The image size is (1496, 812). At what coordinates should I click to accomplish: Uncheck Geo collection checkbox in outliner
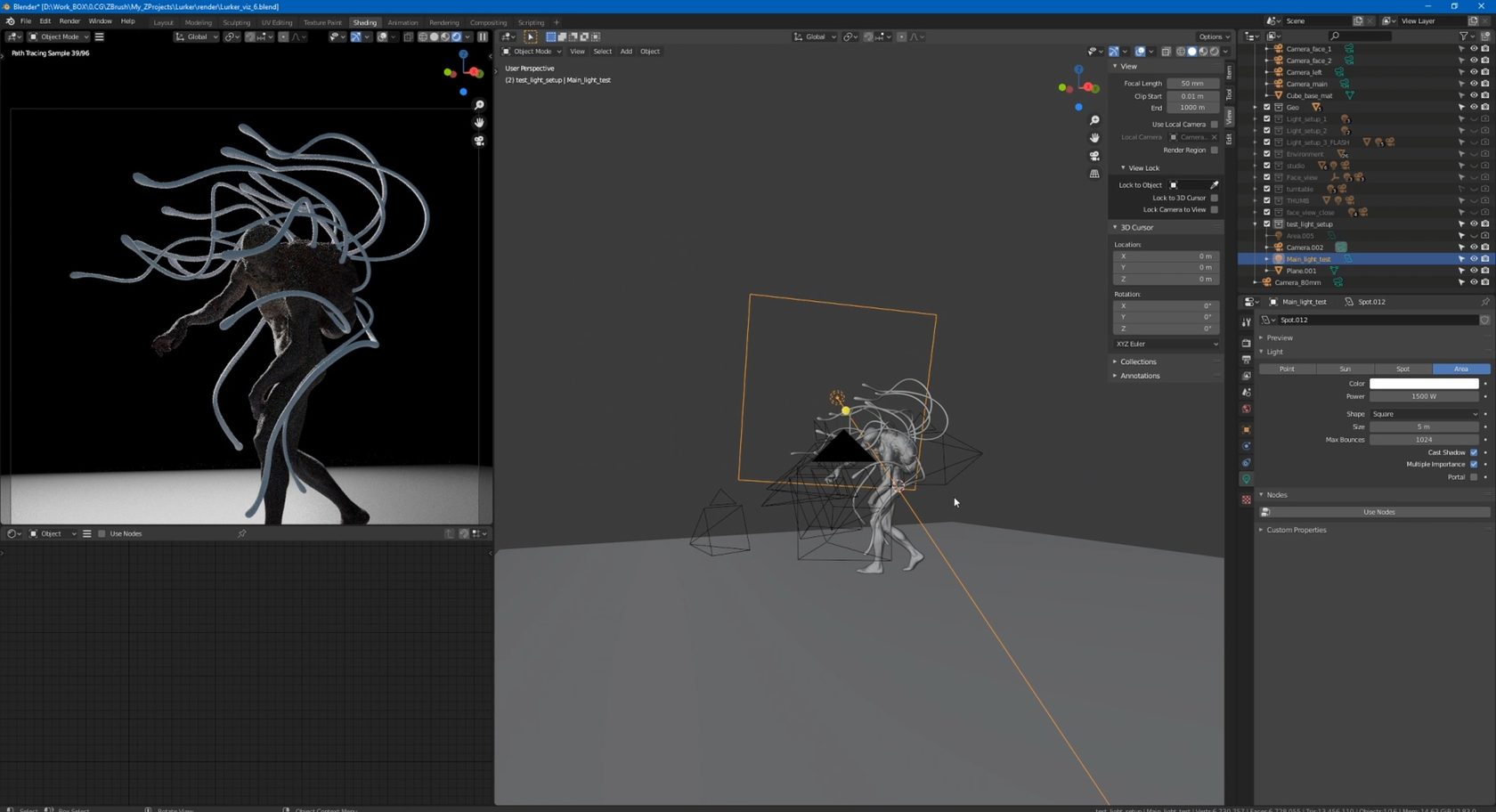pyautogui.click(x=1267, y=107)
